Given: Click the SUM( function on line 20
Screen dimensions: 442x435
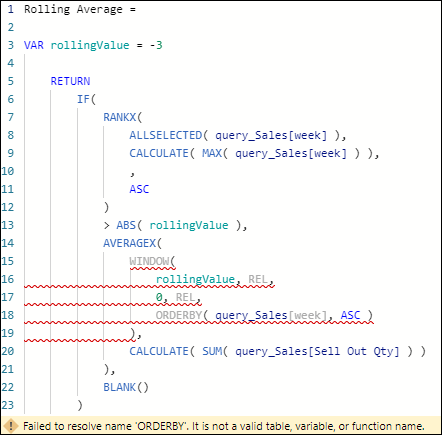Looking at the screenshot, I should (215, 351).
